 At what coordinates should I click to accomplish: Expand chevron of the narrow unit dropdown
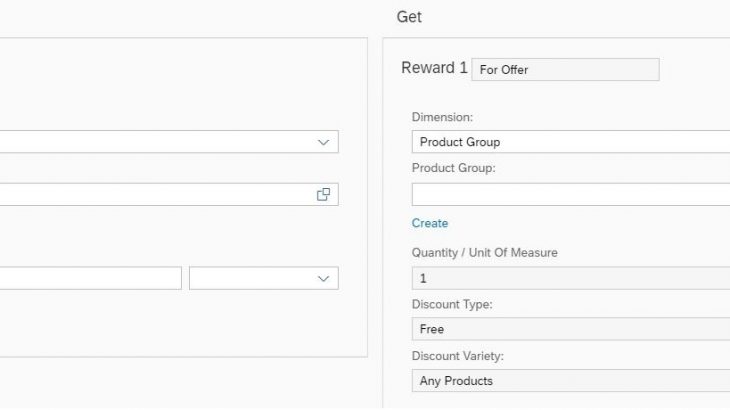click(x=323, y=279)
